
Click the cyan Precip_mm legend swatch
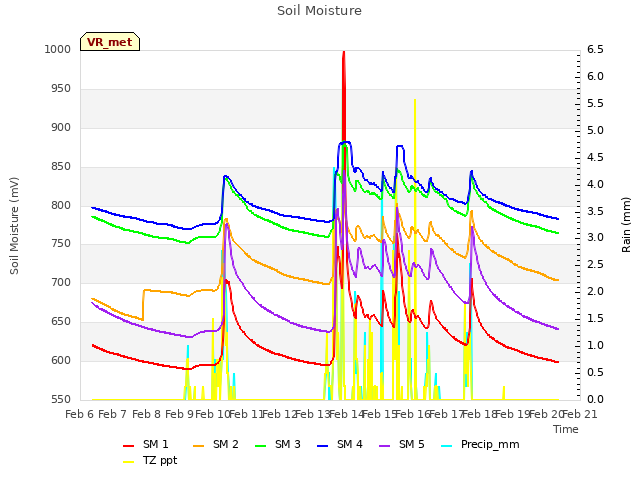447,445
